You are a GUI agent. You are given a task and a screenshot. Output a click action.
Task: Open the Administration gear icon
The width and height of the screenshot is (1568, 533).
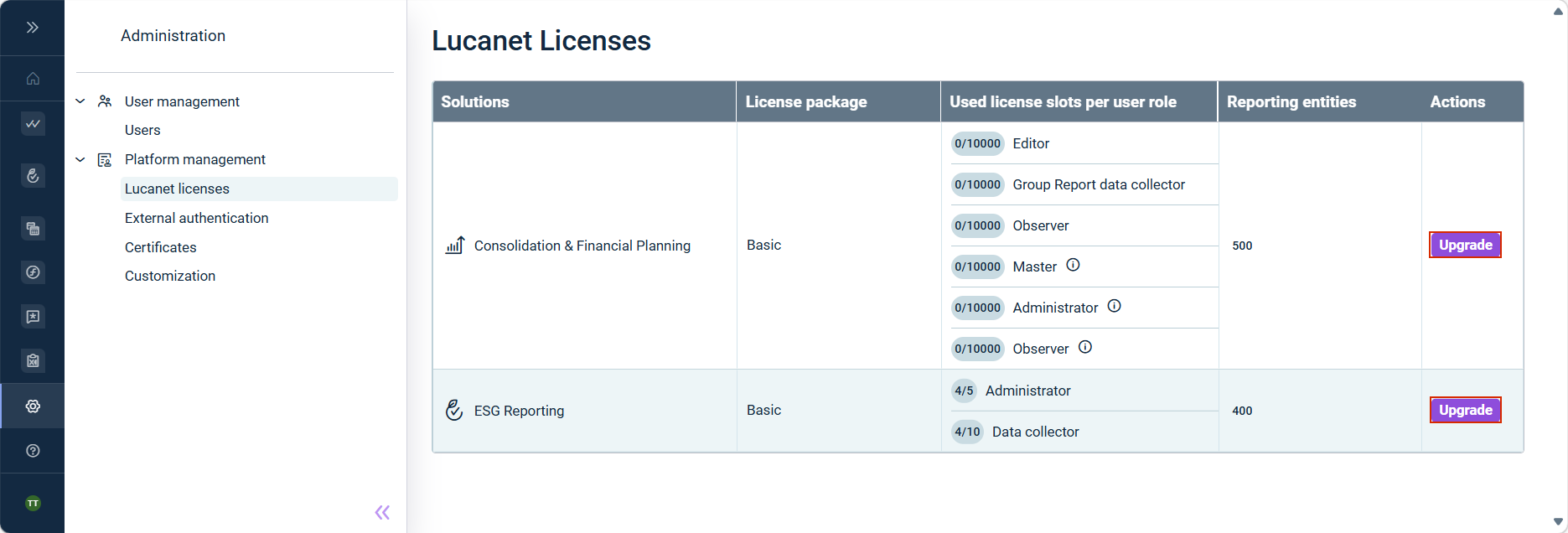point(33,406)
